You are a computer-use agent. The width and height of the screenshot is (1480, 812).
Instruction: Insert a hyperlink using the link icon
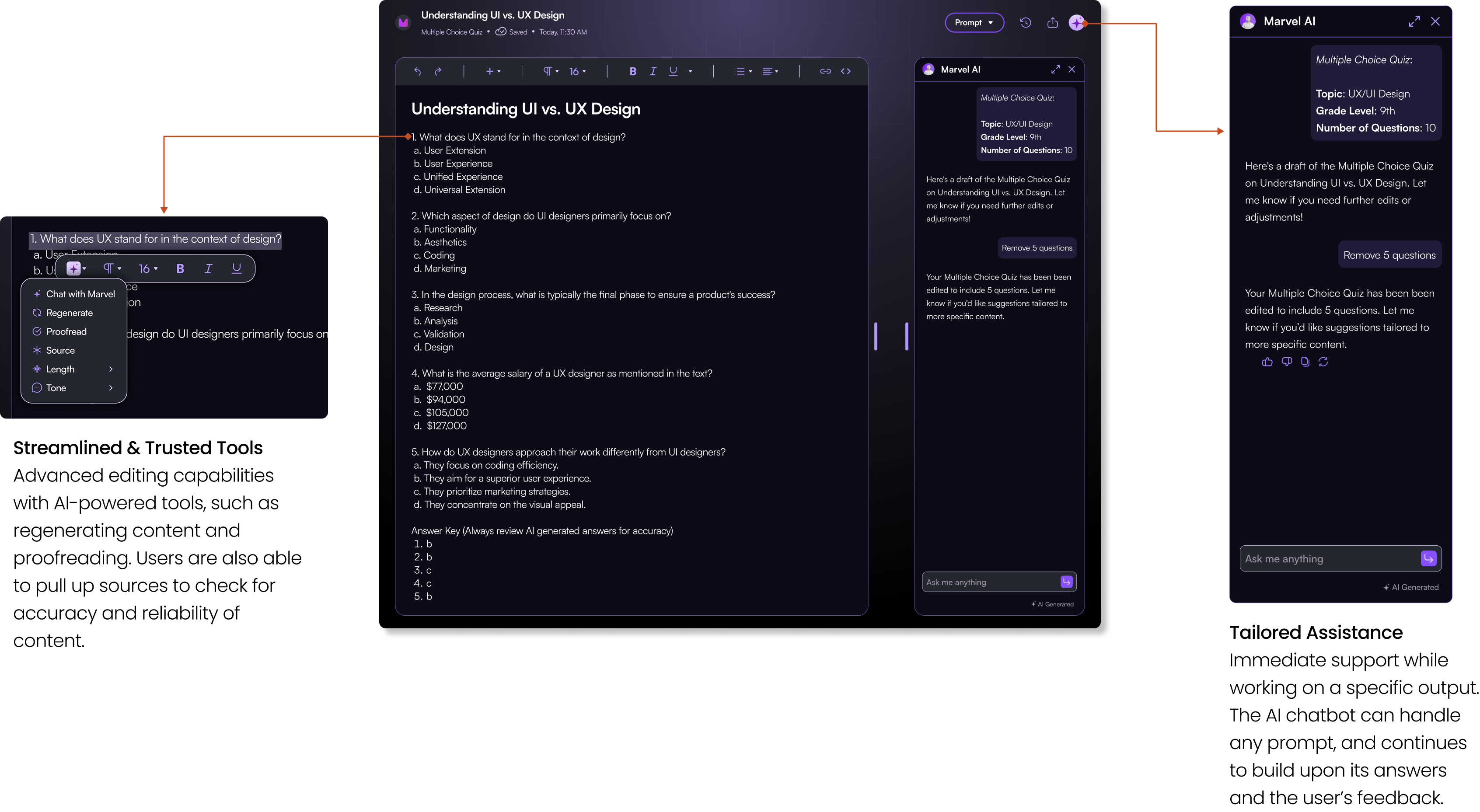click(x=825, y=71)
